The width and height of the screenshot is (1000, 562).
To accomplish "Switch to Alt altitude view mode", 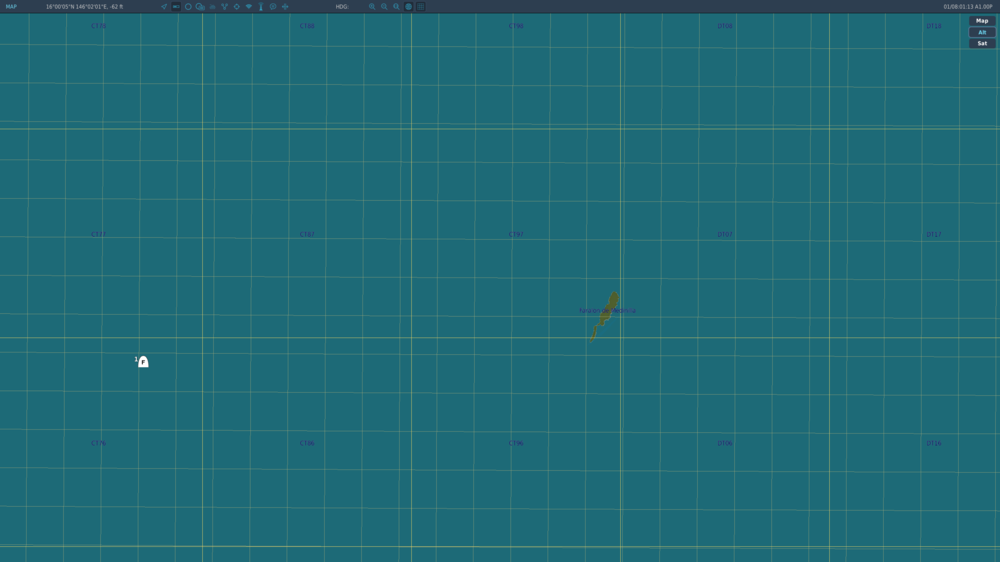I will [x=982, y=33].
